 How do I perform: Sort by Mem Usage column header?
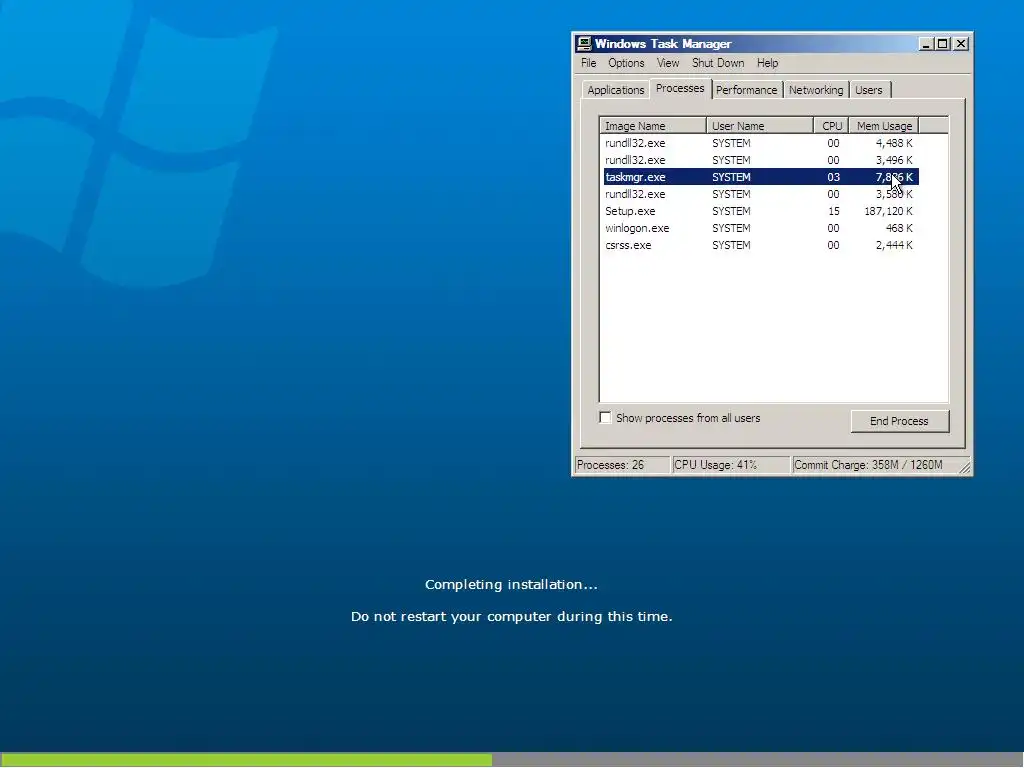coord(884,126)
